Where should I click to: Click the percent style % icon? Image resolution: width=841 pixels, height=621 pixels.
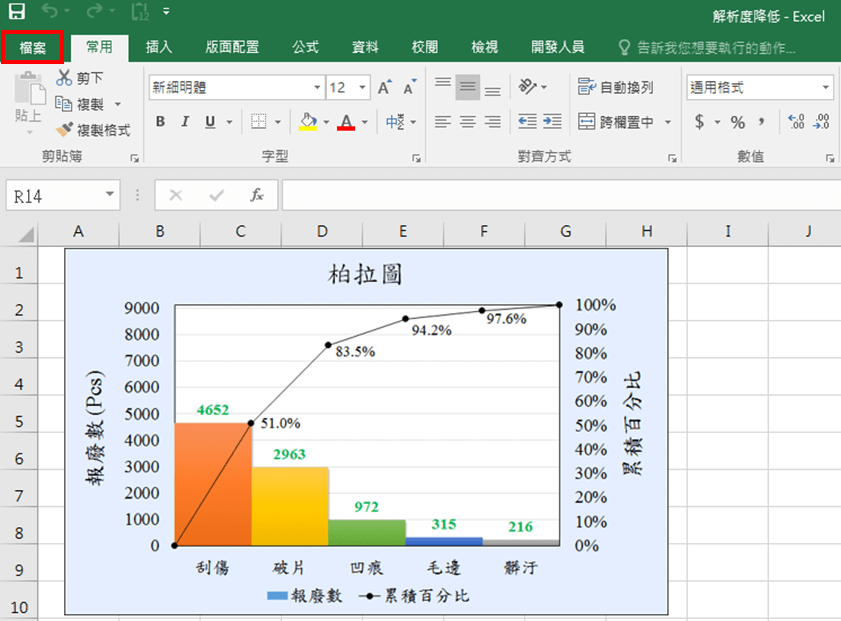pyautogui.click(x=737, y=122)
